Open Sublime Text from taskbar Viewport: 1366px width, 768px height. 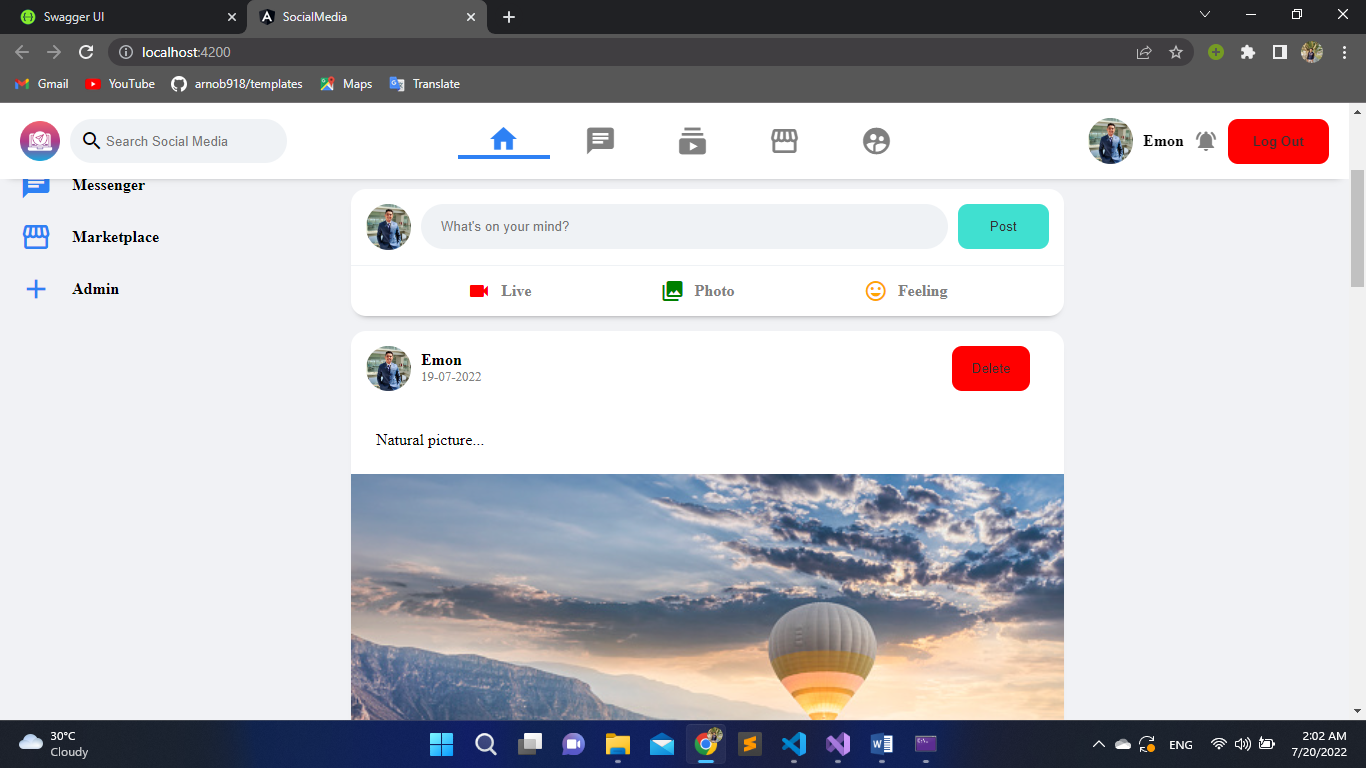tap(750, 744)
